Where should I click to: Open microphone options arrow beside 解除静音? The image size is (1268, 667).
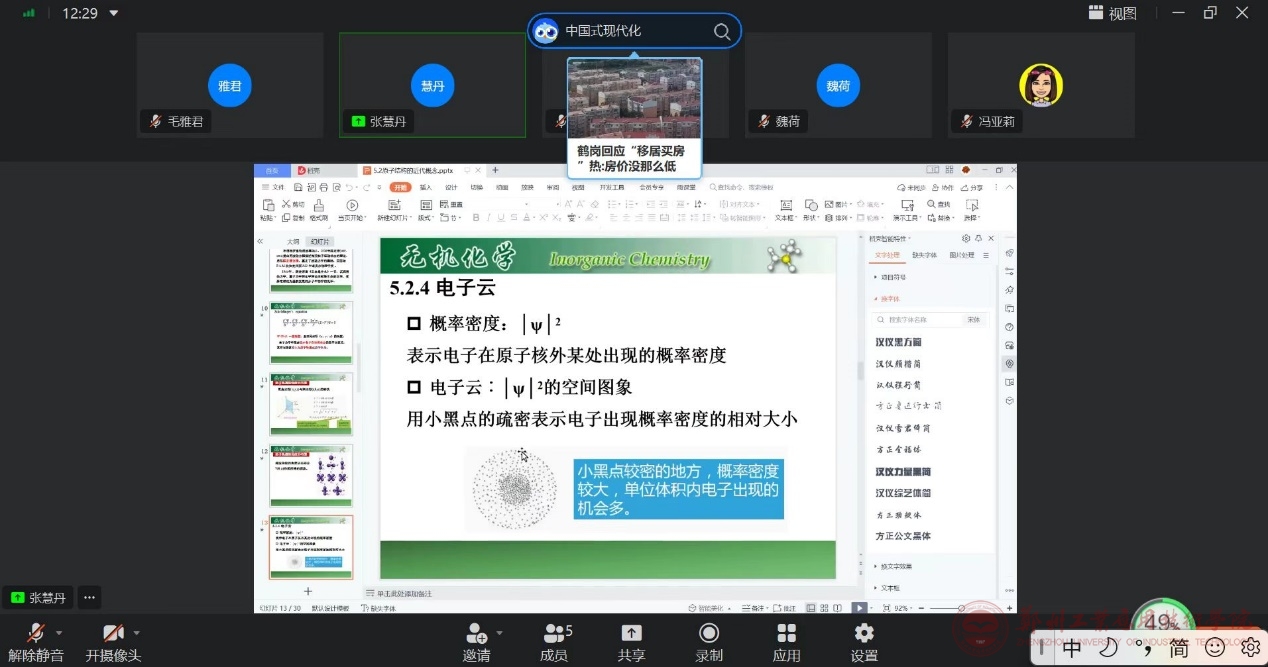(x=59, y=633)
